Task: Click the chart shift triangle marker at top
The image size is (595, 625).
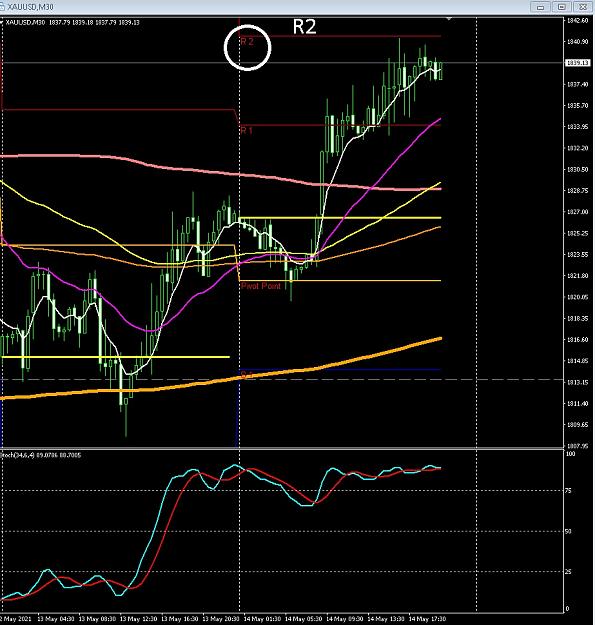Action: click(449, 18)
